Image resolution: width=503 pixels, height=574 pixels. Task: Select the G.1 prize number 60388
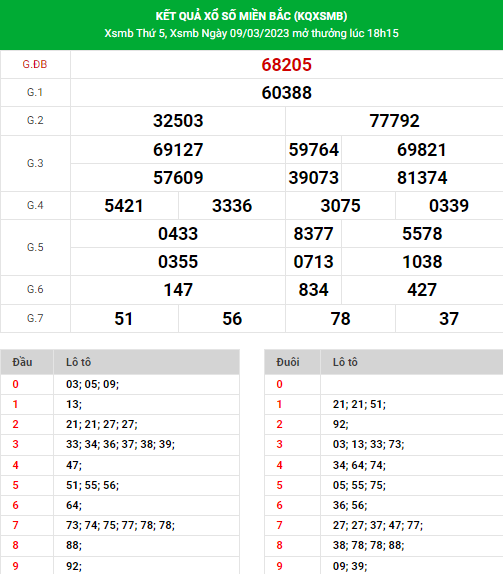(286, 93)
